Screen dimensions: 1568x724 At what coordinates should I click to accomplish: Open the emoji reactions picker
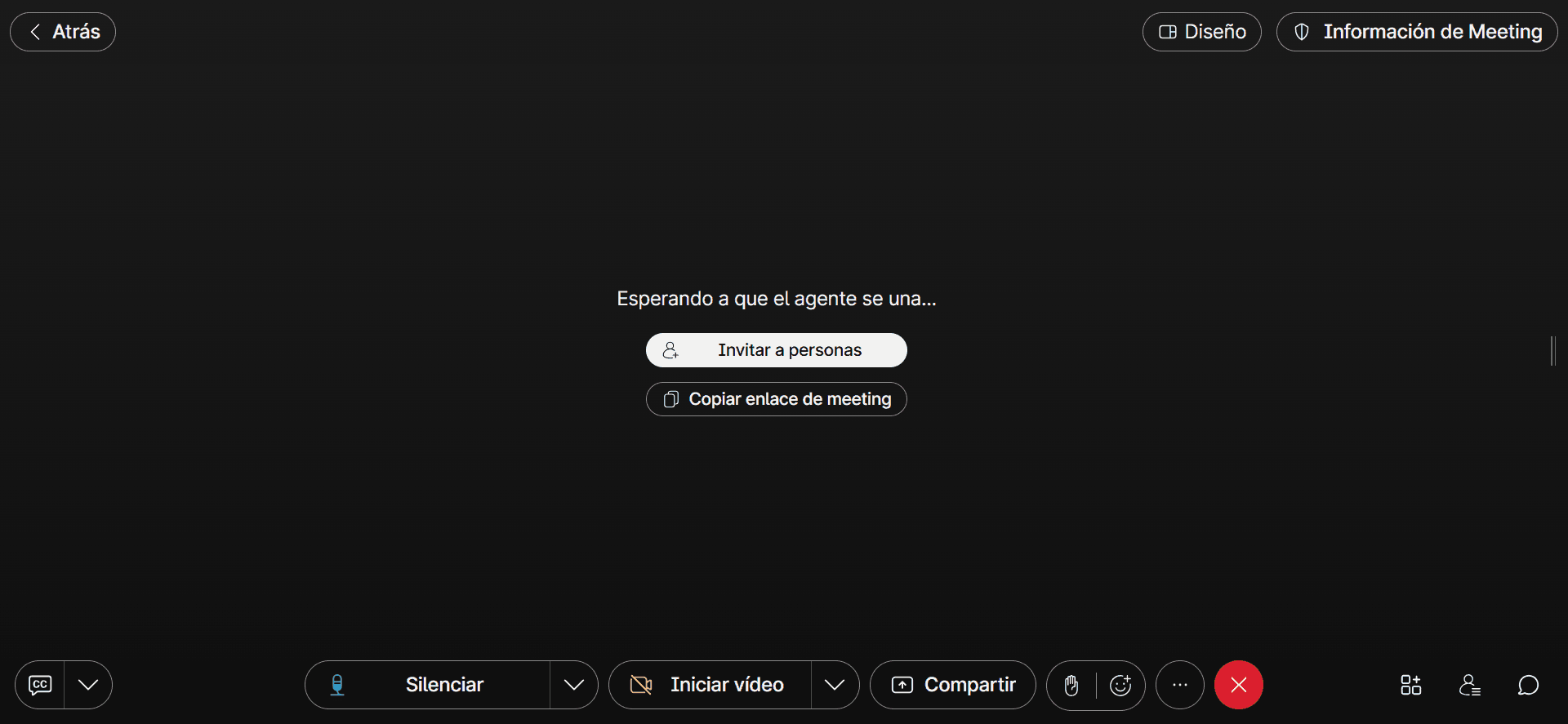click(x=1120, y=686)
